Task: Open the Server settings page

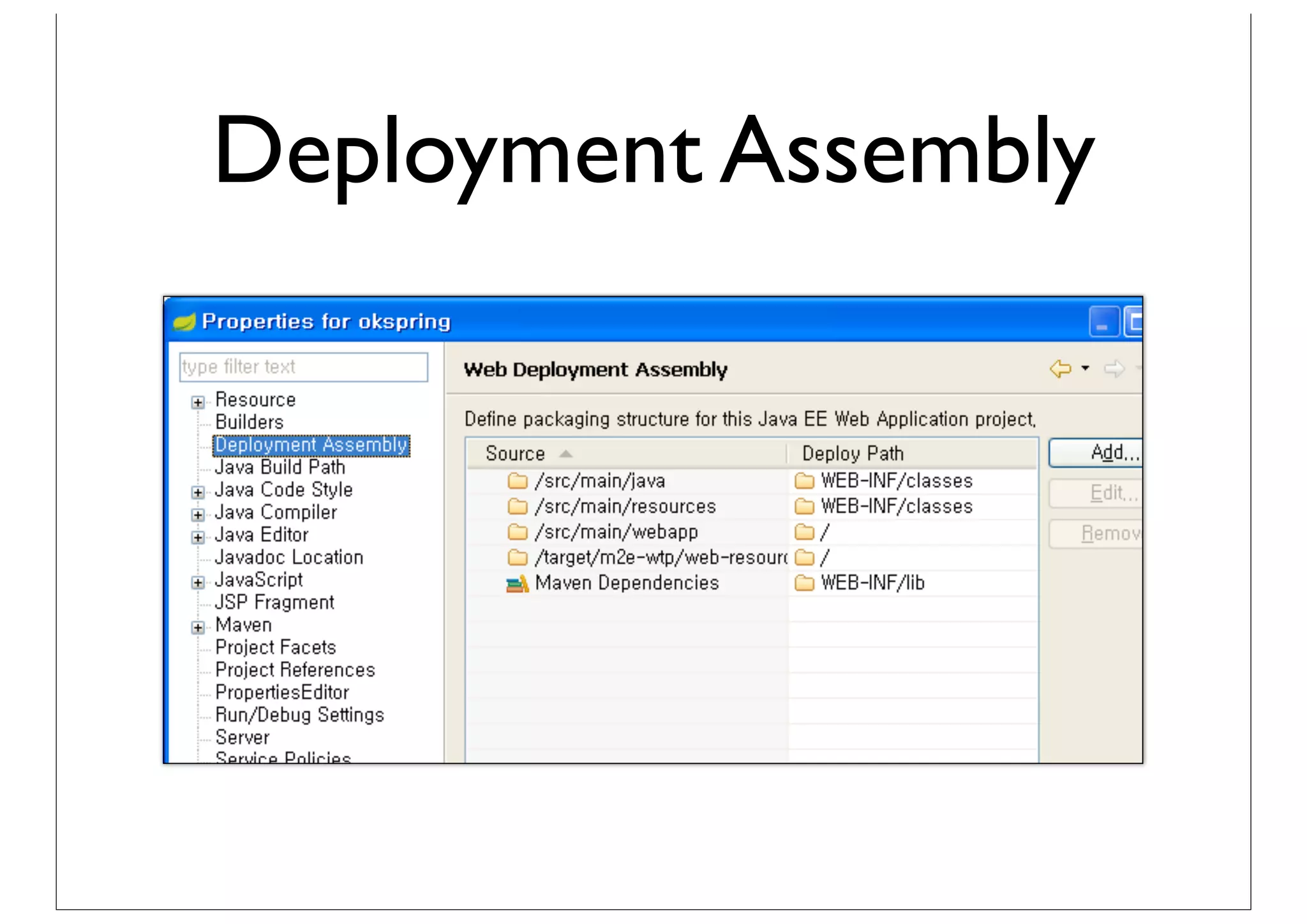Action: click(243, 737)
